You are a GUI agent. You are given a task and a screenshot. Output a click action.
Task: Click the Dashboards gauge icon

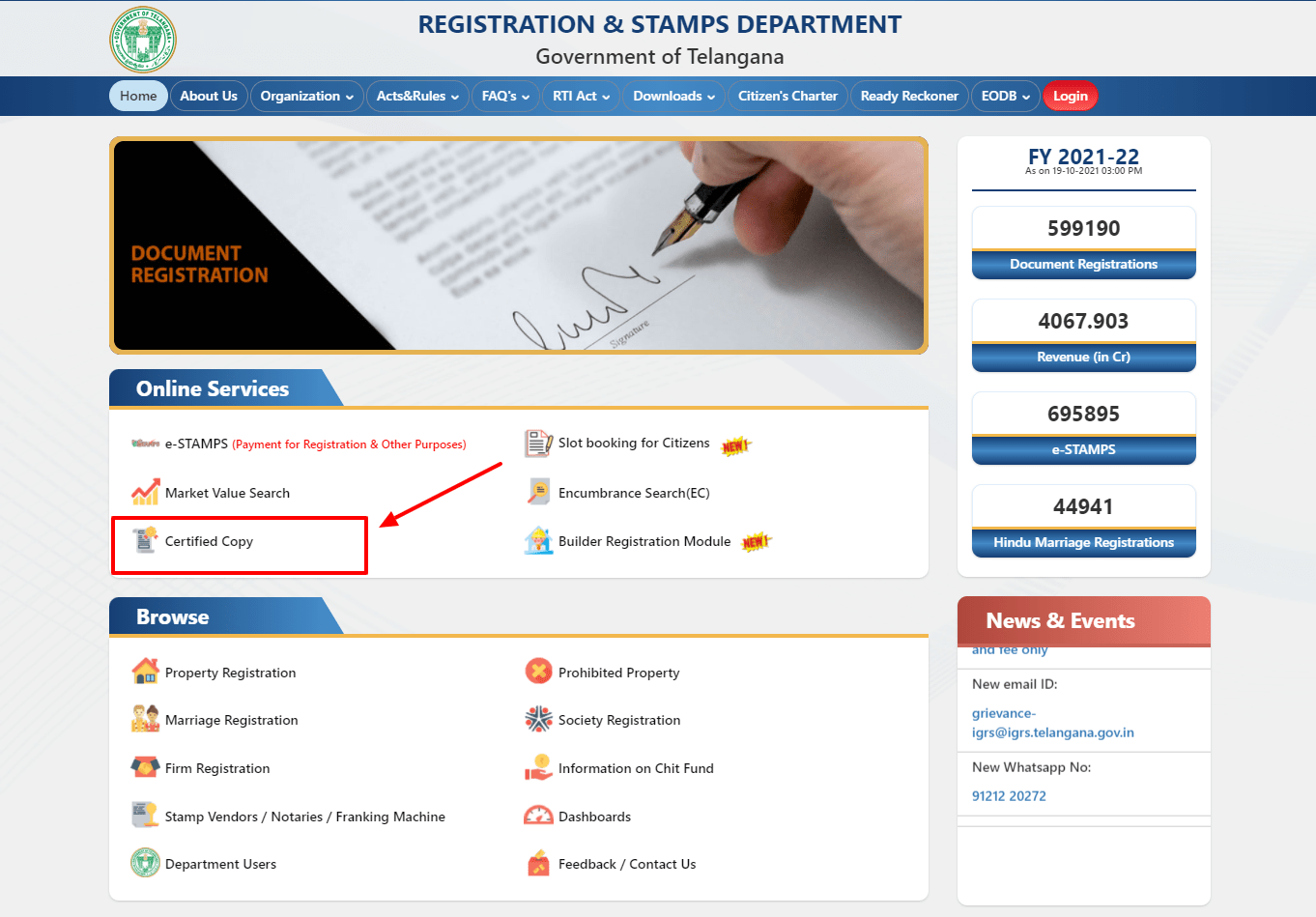point(538,816)
